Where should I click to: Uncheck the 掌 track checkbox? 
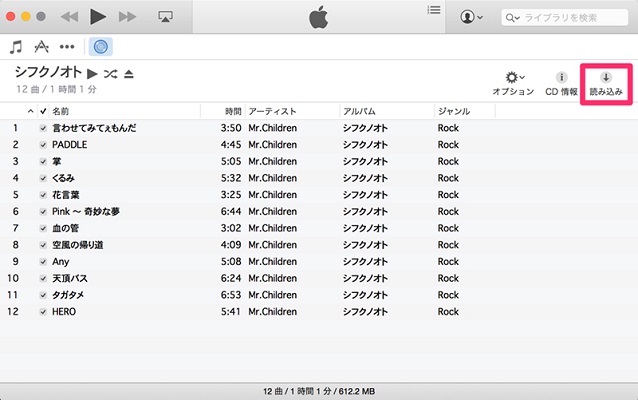click(43, 162)
